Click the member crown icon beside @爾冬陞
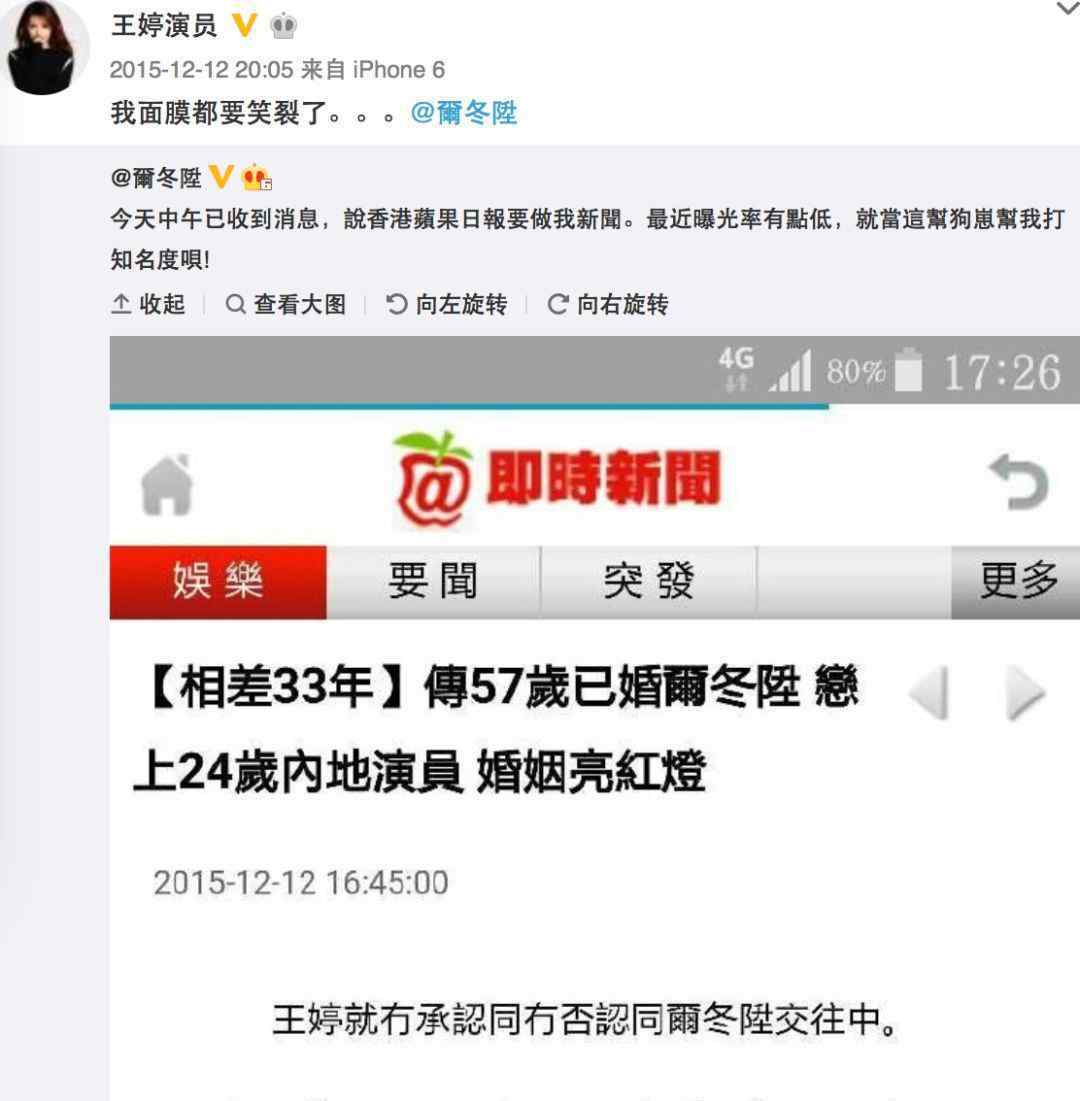Viewport: 1080px width, 1101px height. [256, 178]
